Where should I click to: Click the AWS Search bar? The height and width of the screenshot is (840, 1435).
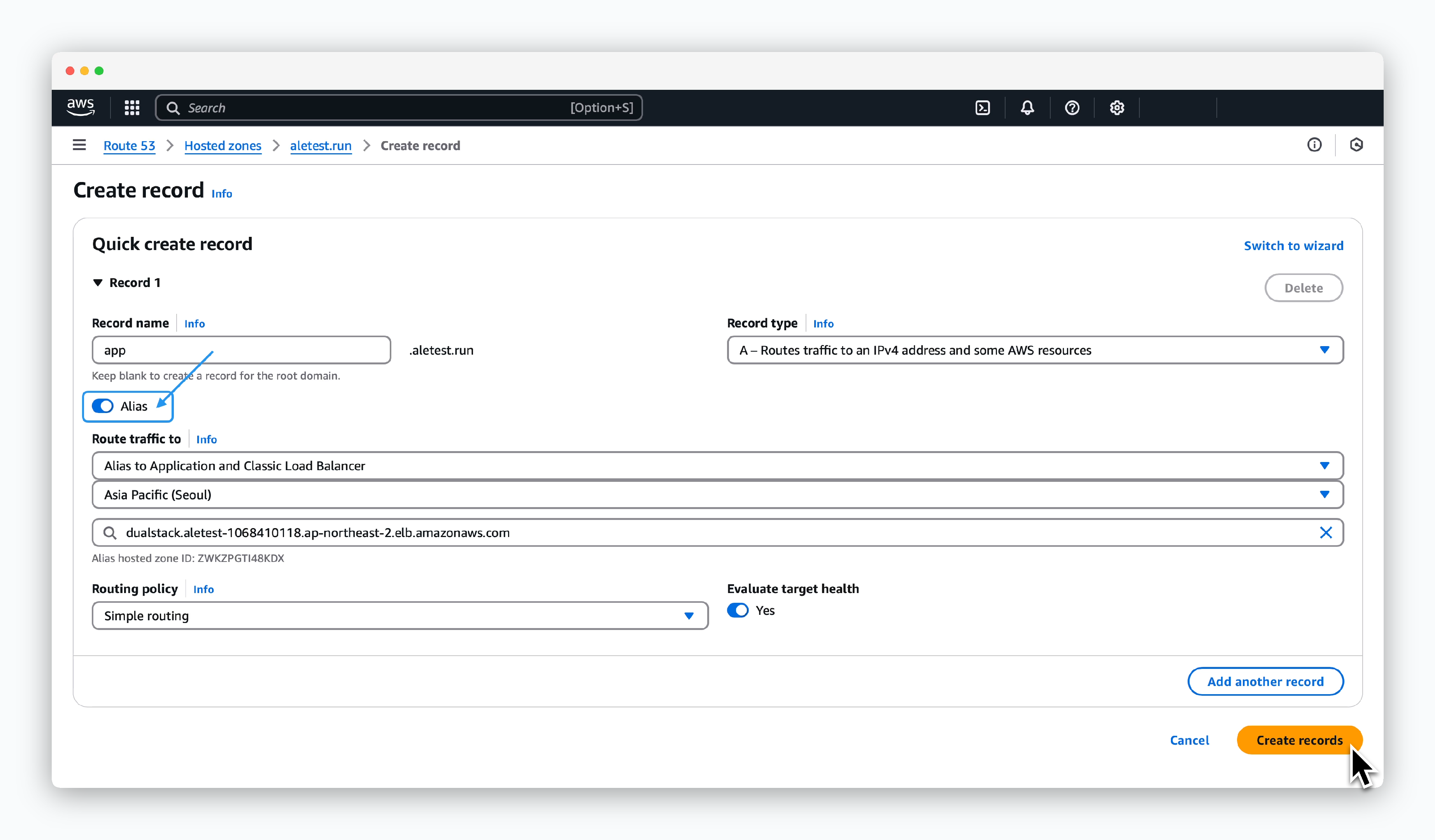(x=399, y=108)
